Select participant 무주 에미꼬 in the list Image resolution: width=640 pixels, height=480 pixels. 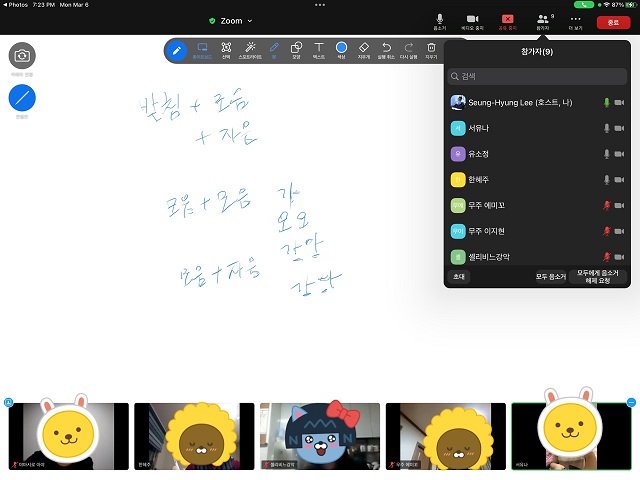[537, 205]
